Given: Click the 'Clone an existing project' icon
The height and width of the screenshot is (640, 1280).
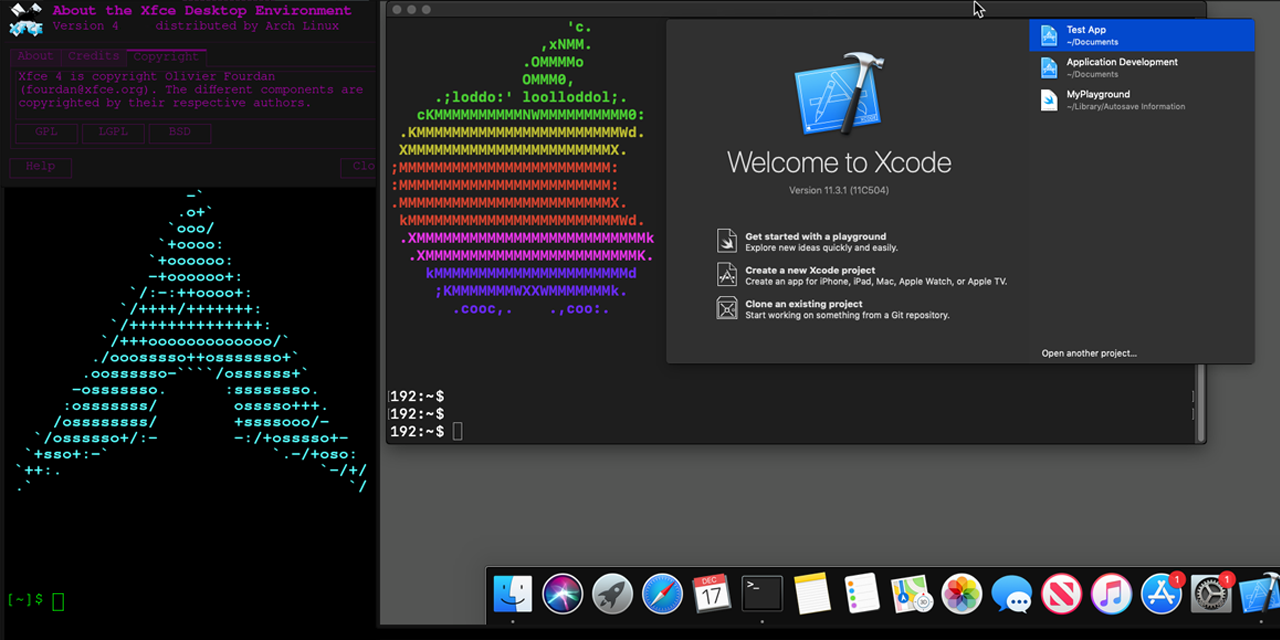Looking at the screenshot, I should 727,309.
